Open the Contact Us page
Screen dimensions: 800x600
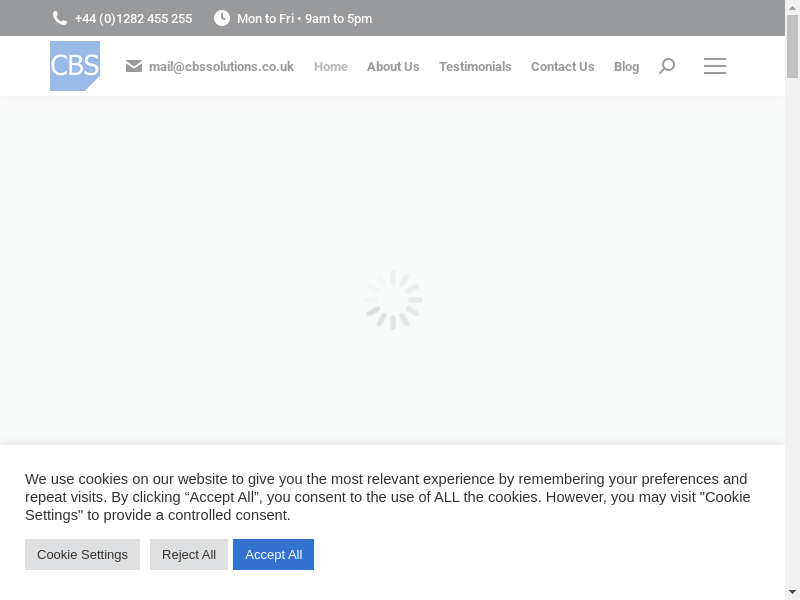tap(562, 67)
